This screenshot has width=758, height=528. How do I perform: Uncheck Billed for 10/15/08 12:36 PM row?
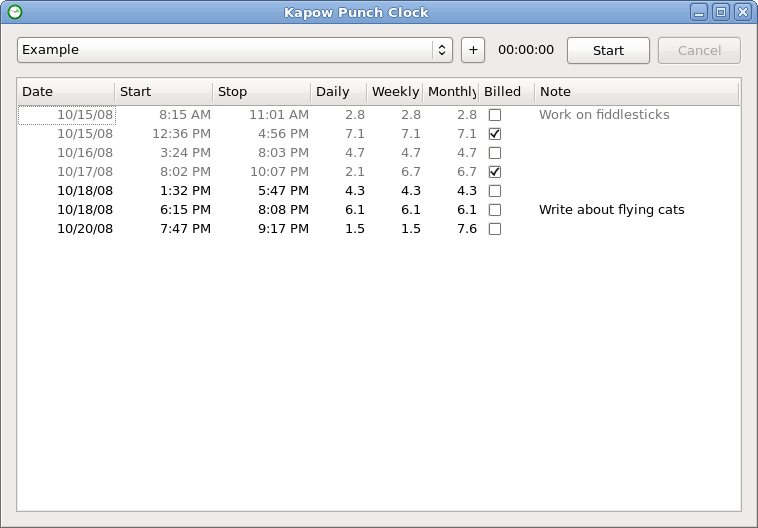(495, 134)
